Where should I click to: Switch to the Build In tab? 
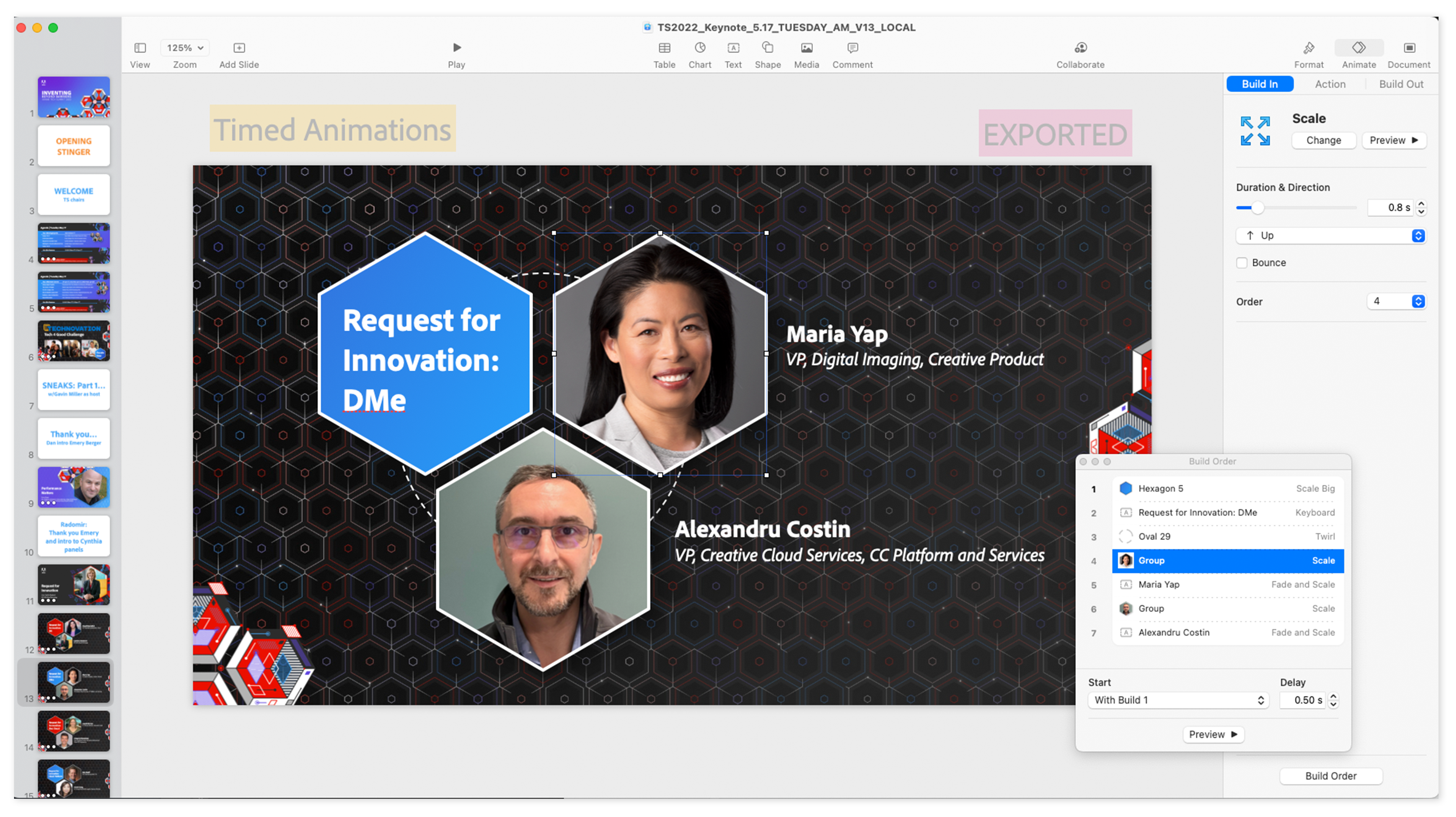(x=1259, y=84)
